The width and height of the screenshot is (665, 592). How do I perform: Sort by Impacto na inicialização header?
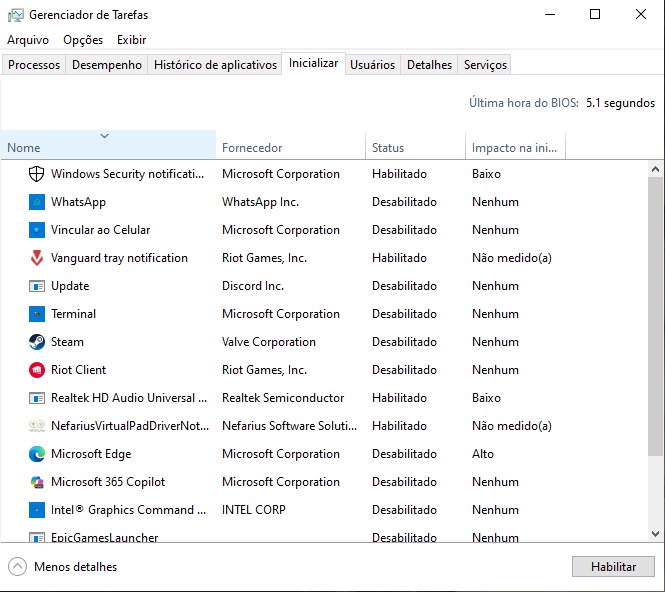coord(515,145)
